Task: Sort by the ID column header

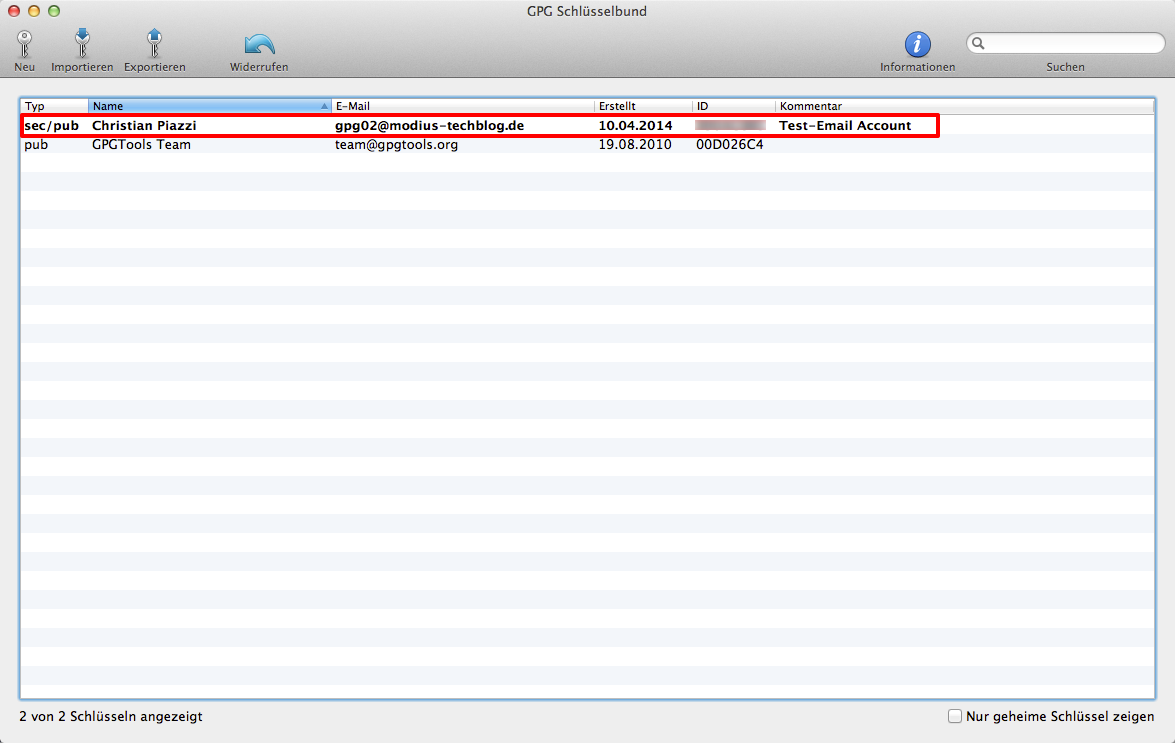Action: (x=734, y=106)
